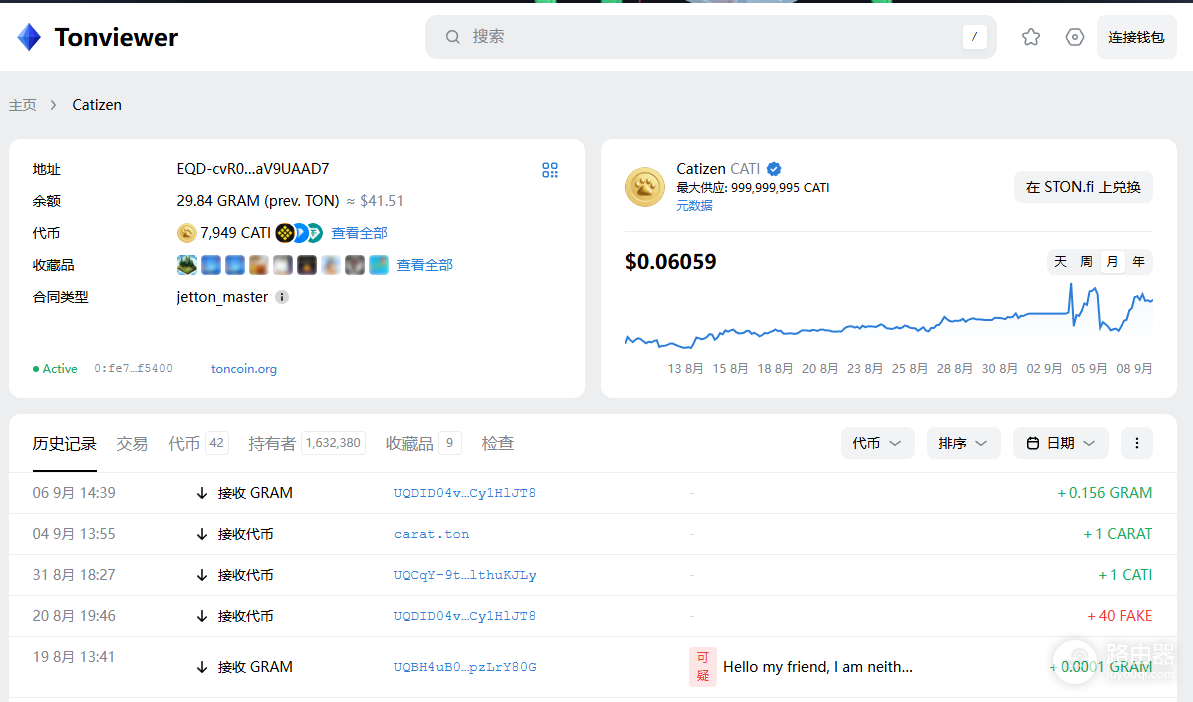Open first collectible thumbnail

[186, 265]
